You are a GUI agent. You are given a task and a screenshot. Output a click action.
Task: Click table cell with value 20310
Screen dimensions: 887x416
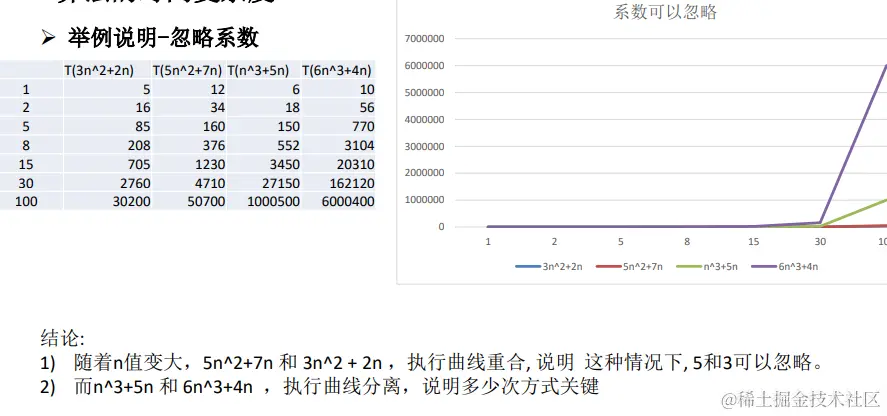pos(356,165)
